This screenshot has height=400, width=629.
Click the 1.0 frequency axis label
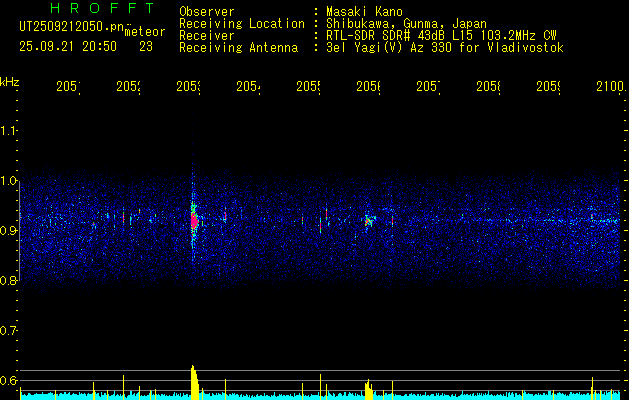[9, 181]
